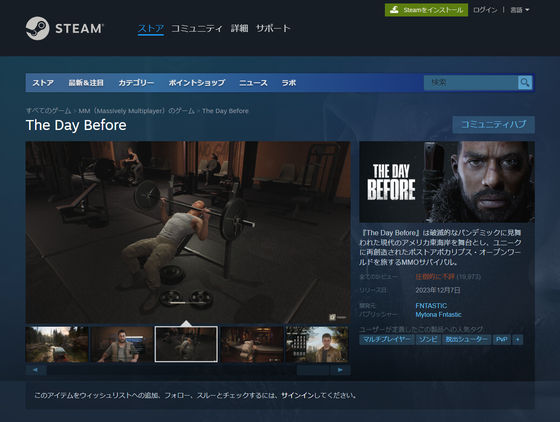
Task: Click left arrow of screenshot strip
Action: [x=36, y=370]
